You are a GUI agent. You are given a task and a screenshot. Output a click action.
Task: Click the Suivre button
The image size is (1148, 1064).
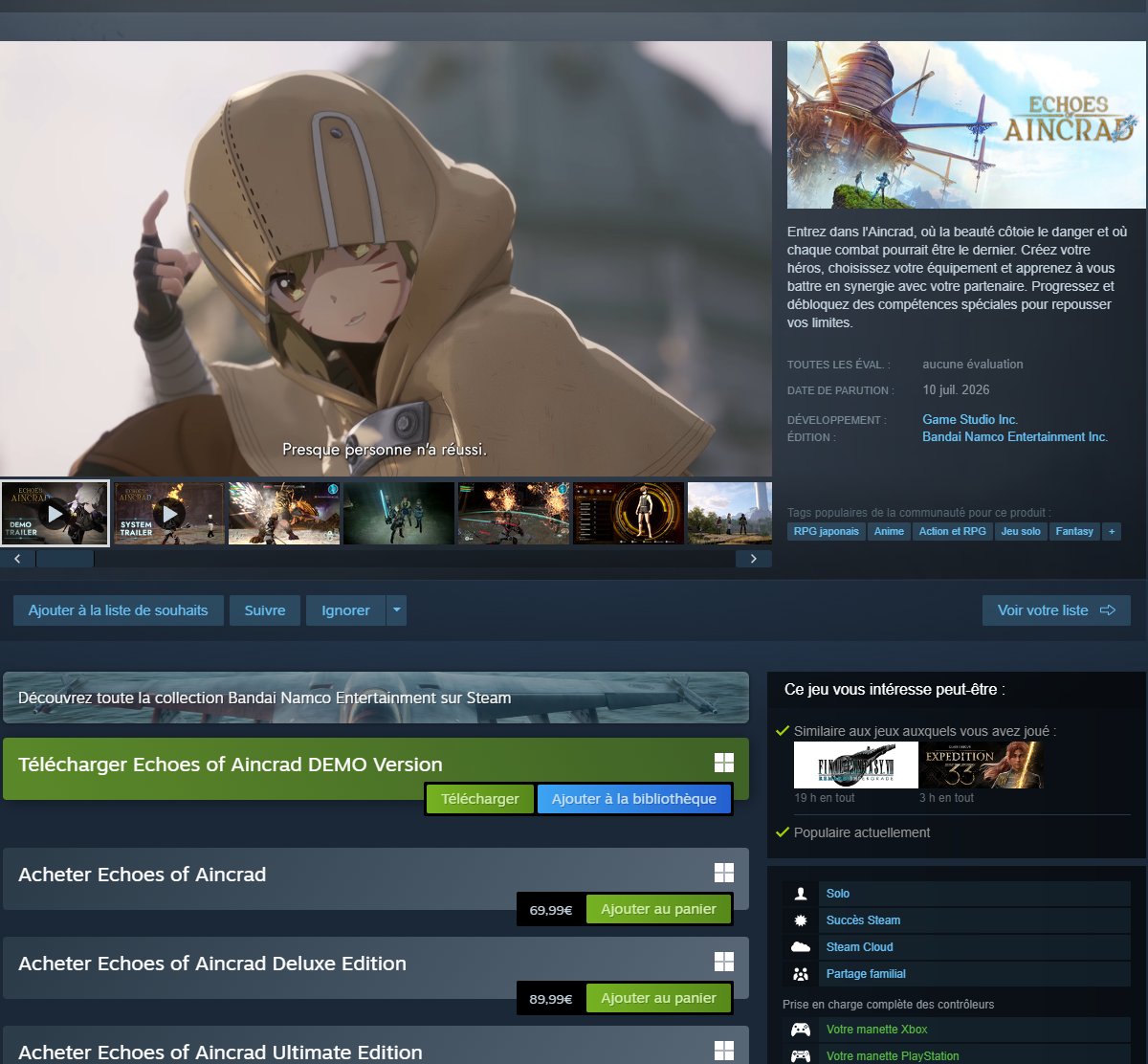coord(265,610)
